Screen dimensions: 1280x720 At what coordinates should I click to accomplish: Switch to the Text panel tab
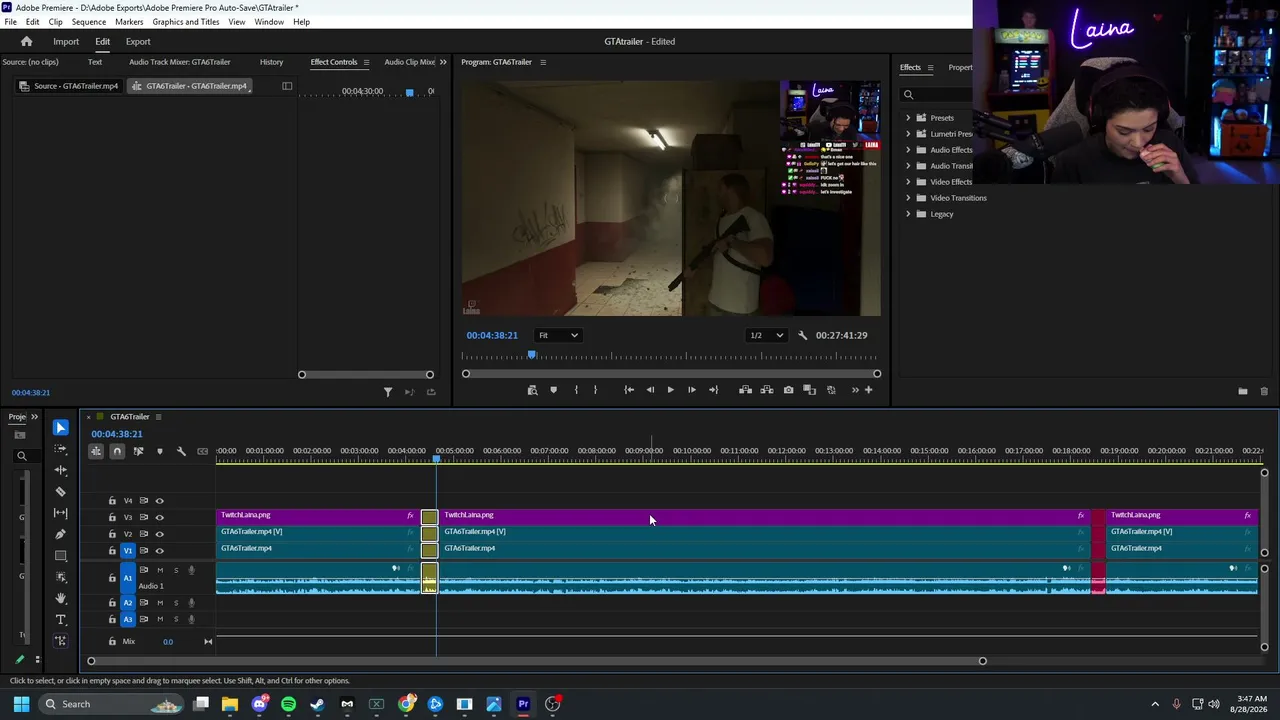click(x=95, y=62)
